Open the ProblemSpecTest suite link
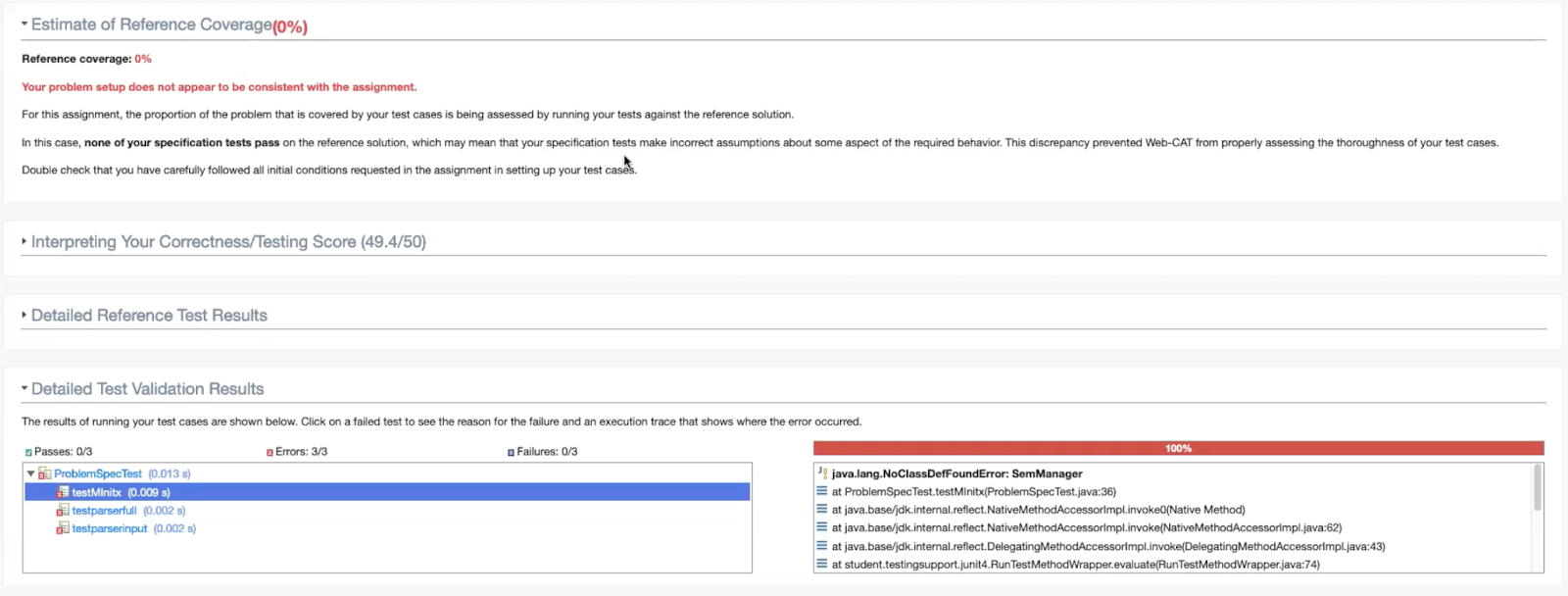Viewport: 1568px width, 596px height. pyautogui.click(x=98, y=473)
